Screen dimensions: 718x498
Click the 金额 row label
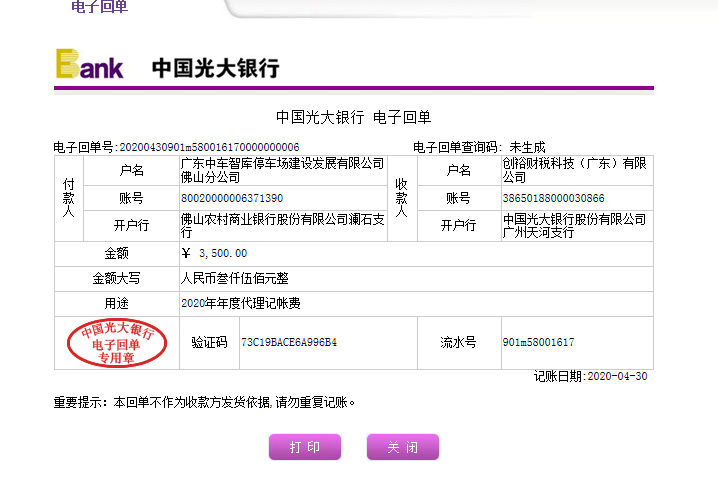point(116,254)
